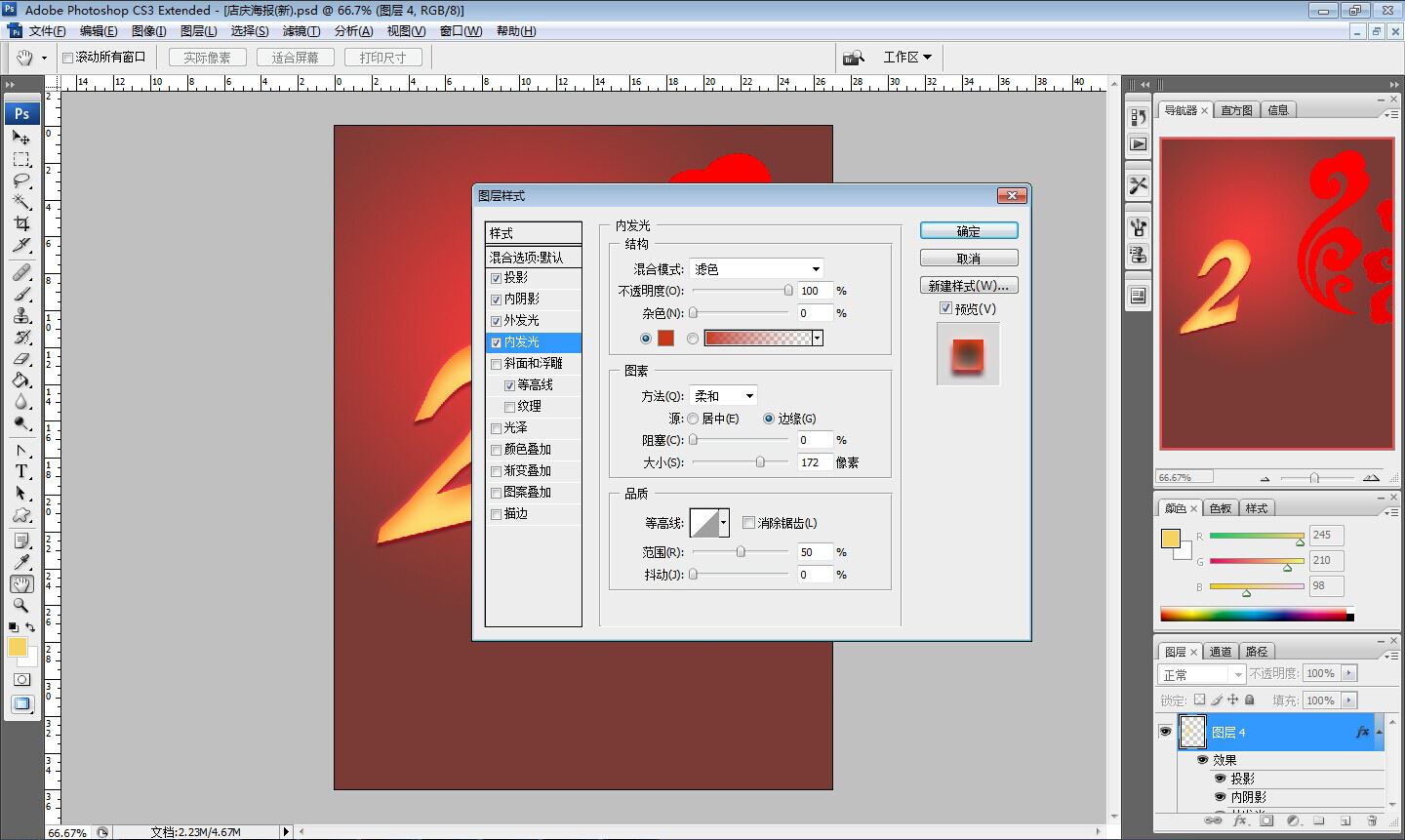Click the OK (确定) button
This screenshot has width=1405, height=840.
point(969,231)
